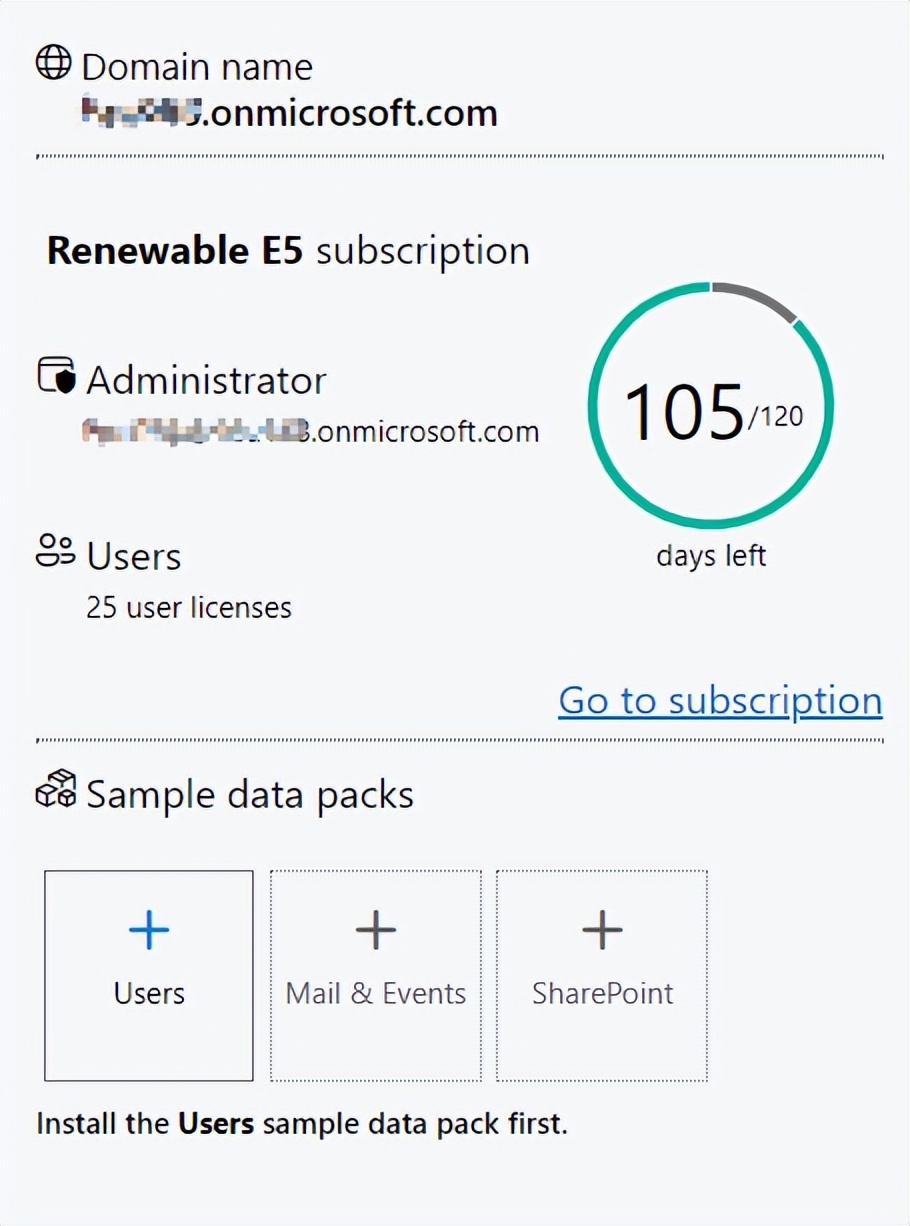Viewport: 910px width, 1226px height.
Task: Open the Go to subscription link
Action: point(720,701)
